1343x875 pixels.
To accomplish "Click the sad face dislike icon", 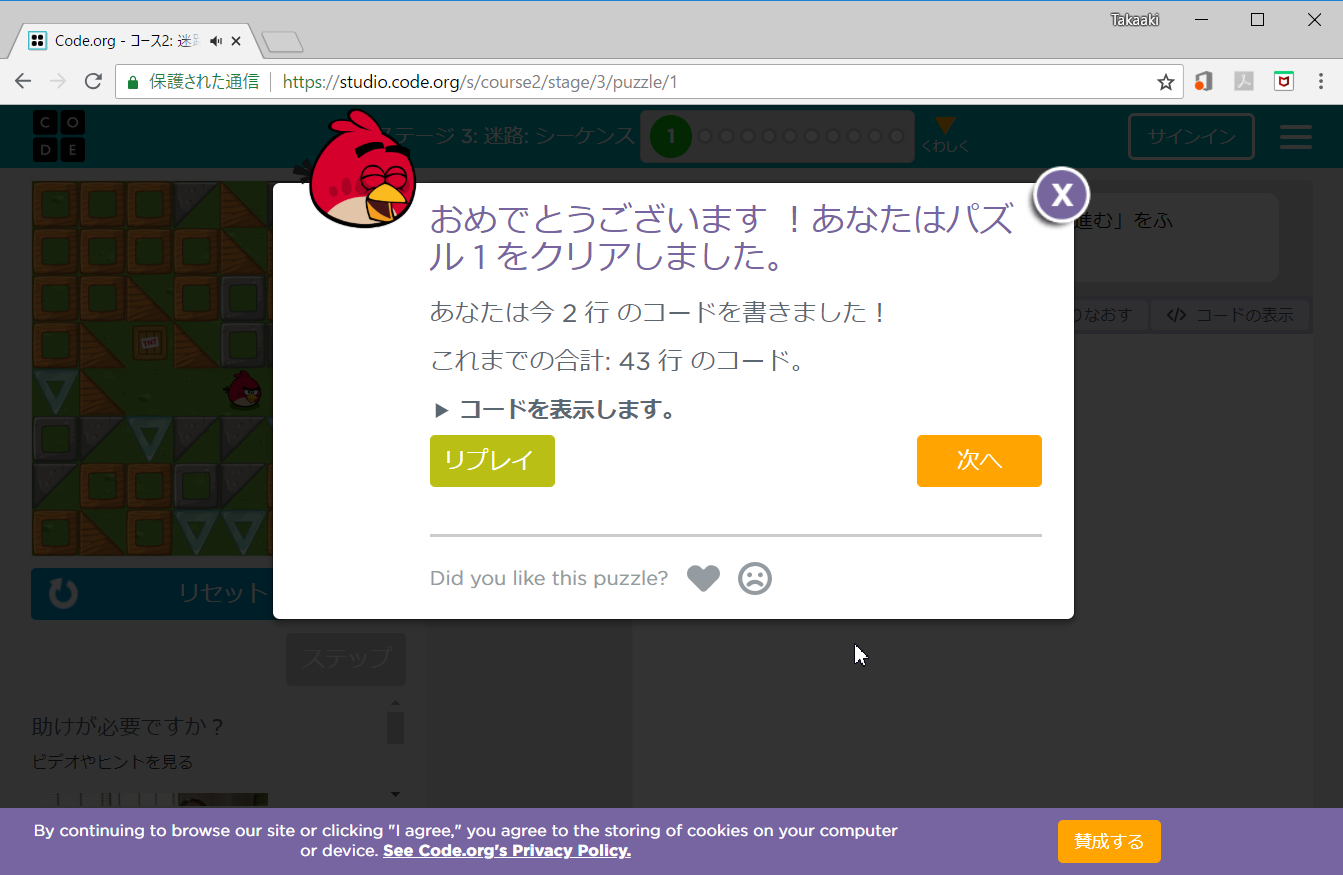I will 755,578.
